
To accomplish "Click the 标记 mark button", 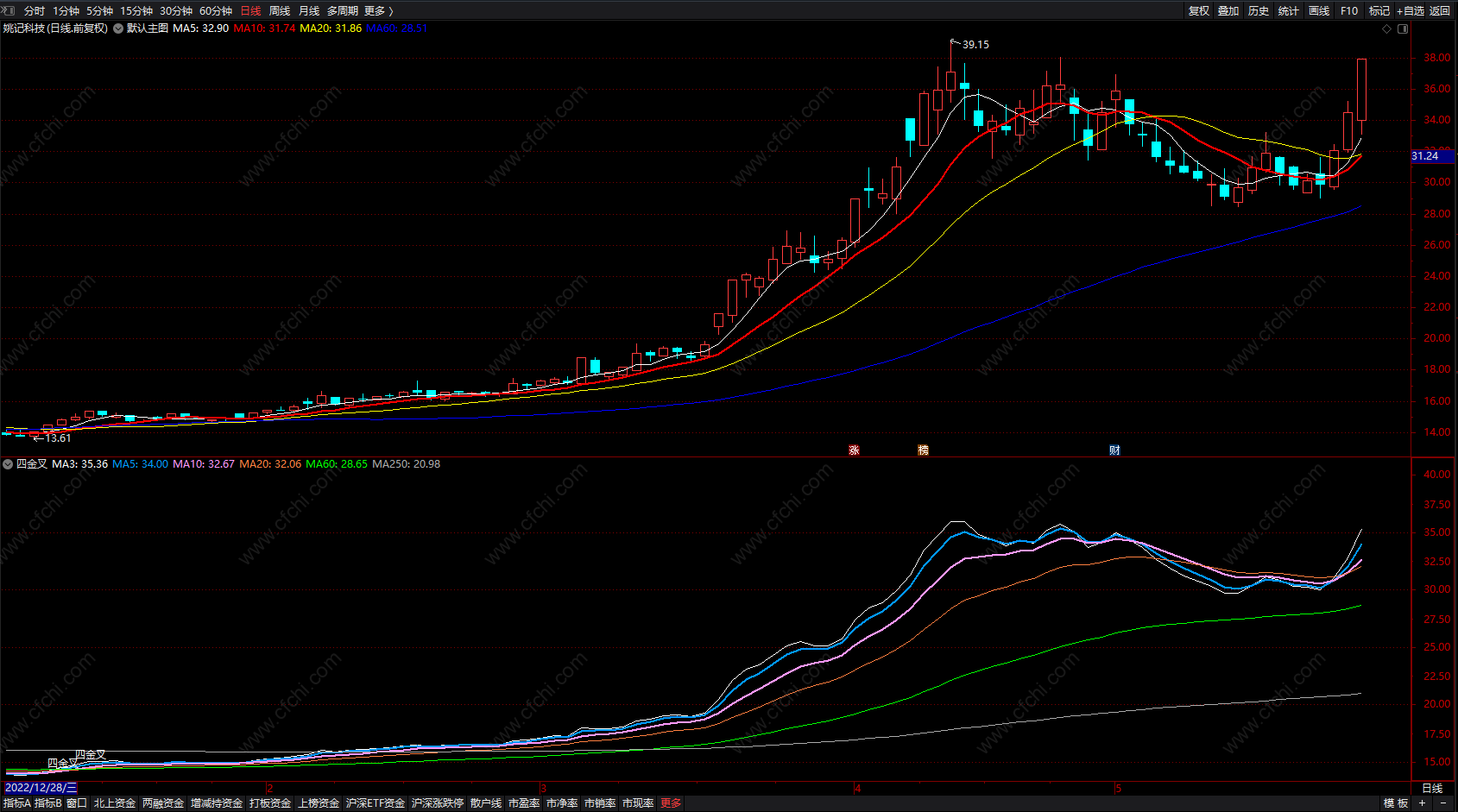I will (x=1379, y=11).
